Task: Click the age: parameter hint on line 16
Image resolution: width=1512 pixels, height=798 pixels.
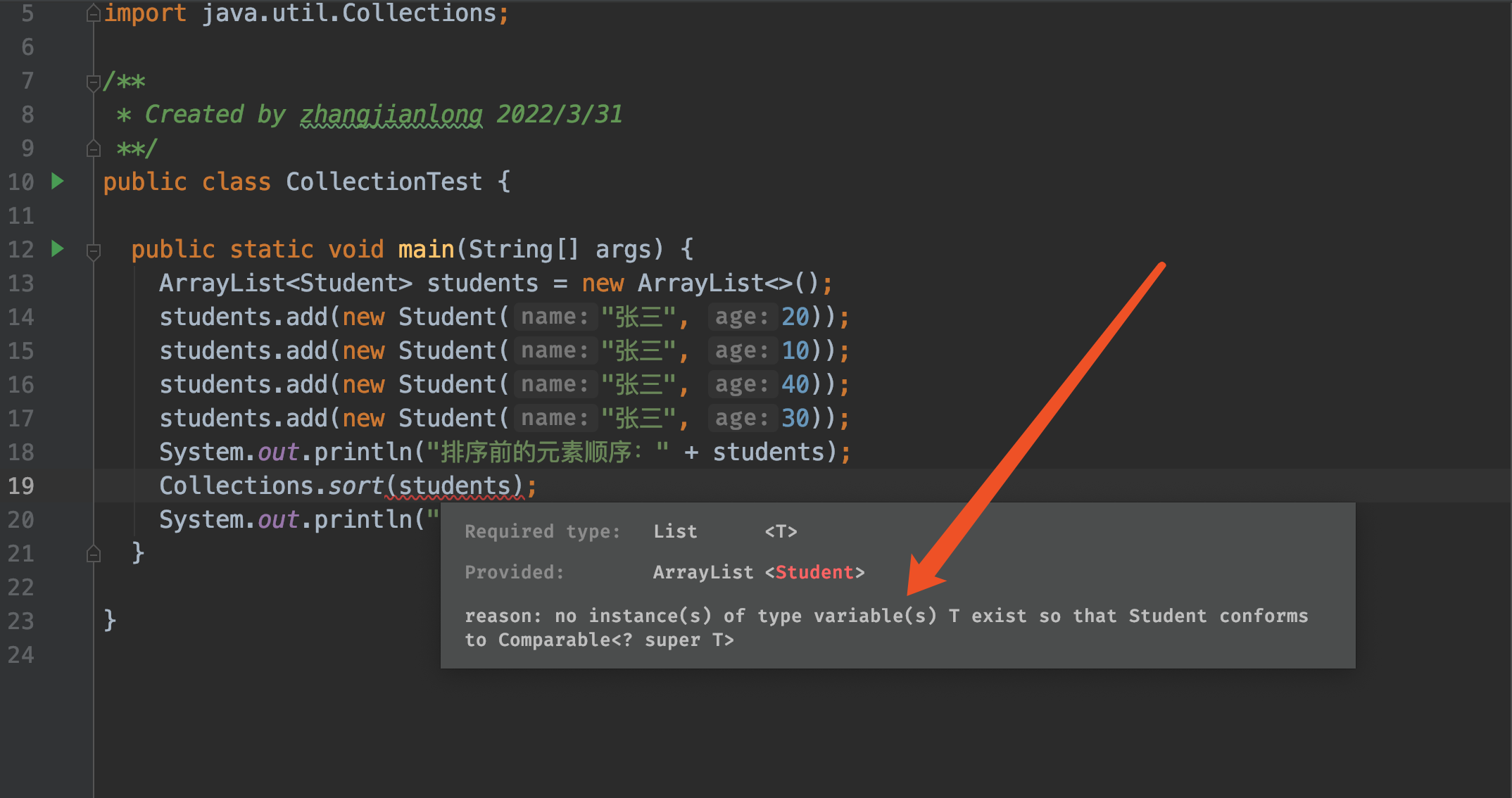Action: (x=742, y=384)
